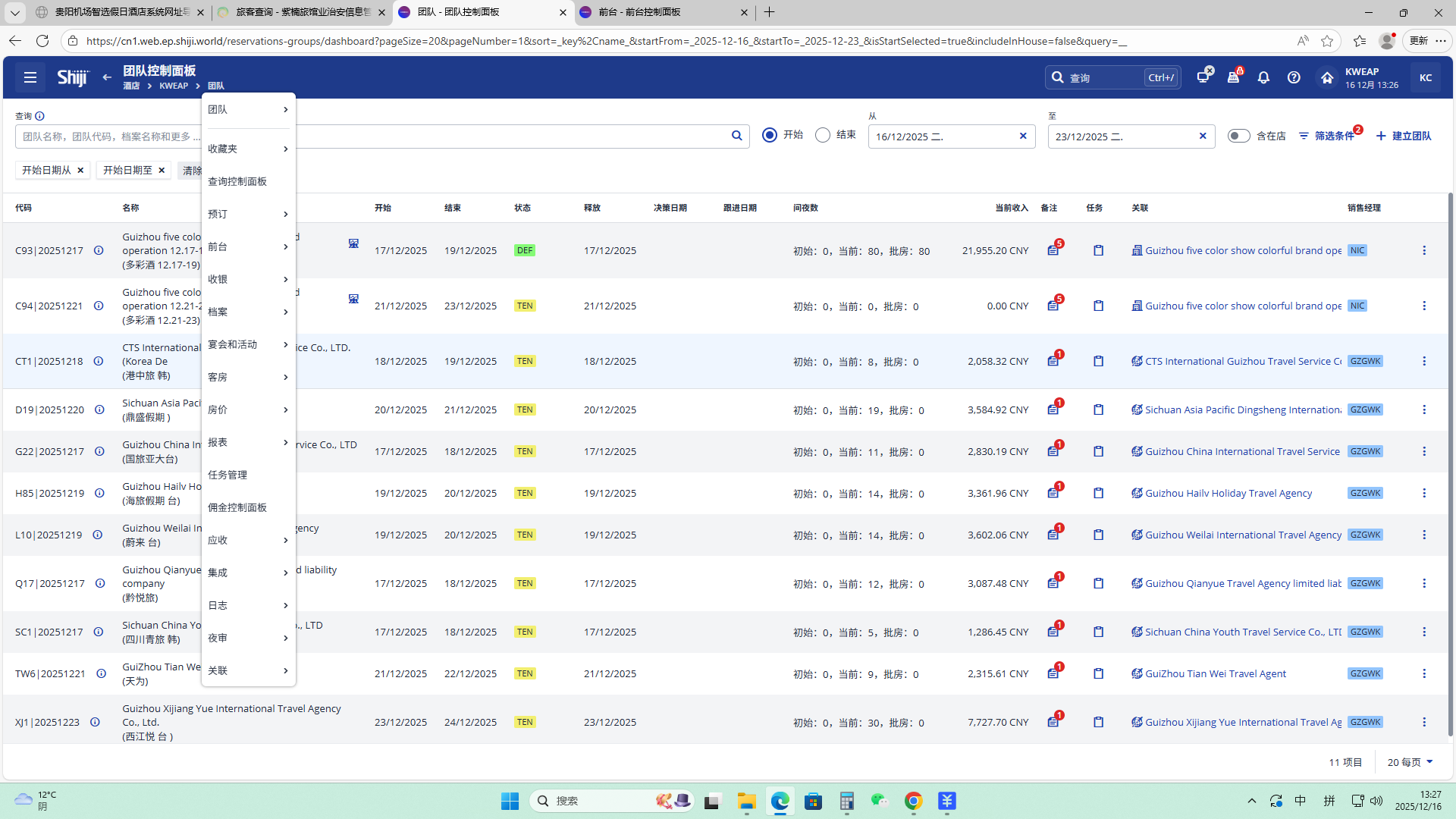Image resolution: width=1456 pixels, height=819 pixels.
Task: Open the hamburger main menu icon
Action: 30,77
